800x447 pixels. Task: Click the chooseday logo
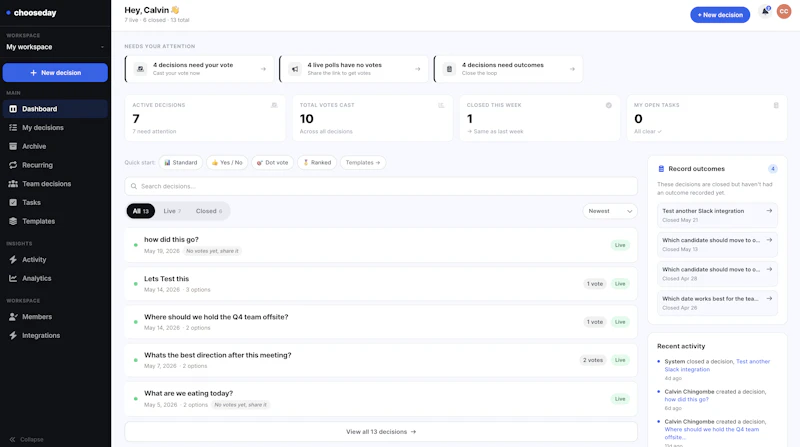31,13
